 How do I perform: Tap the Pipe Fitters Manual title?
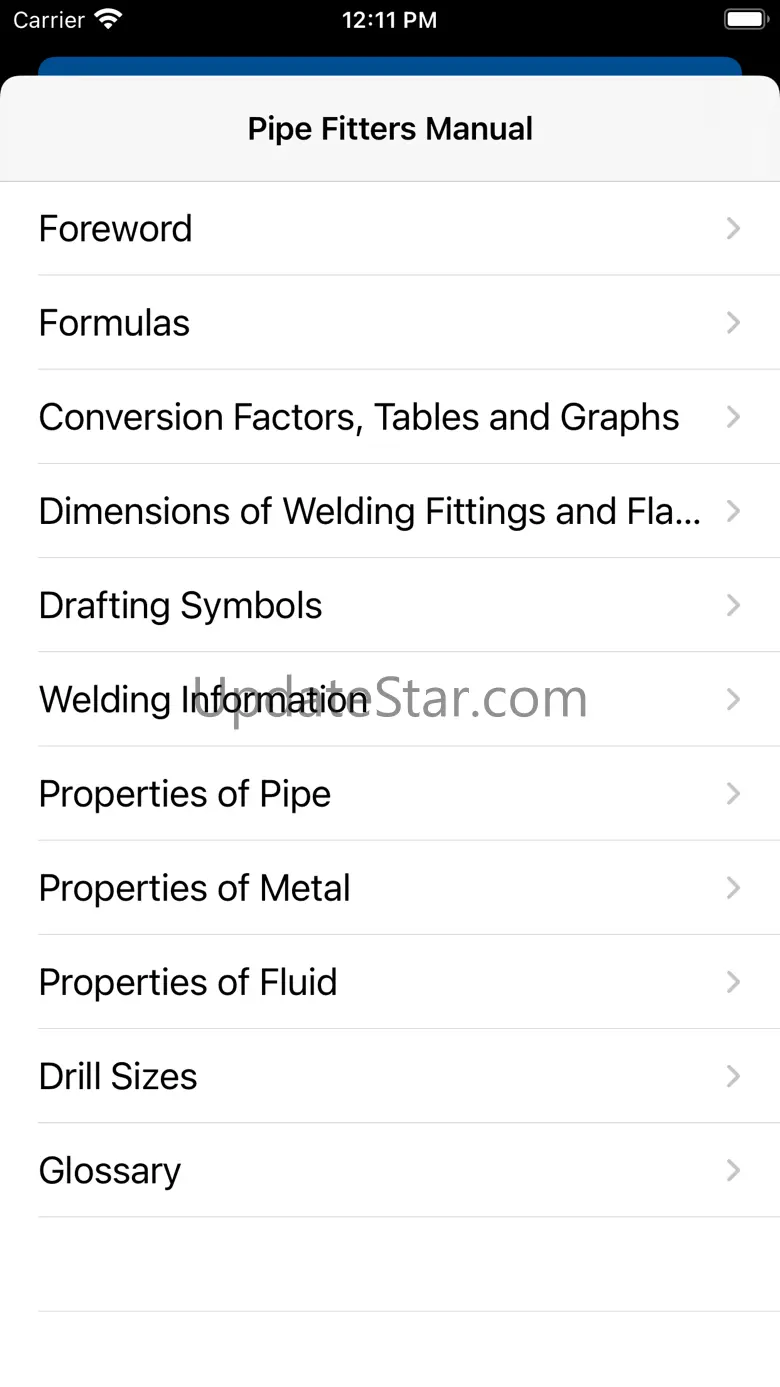point(390,129)
